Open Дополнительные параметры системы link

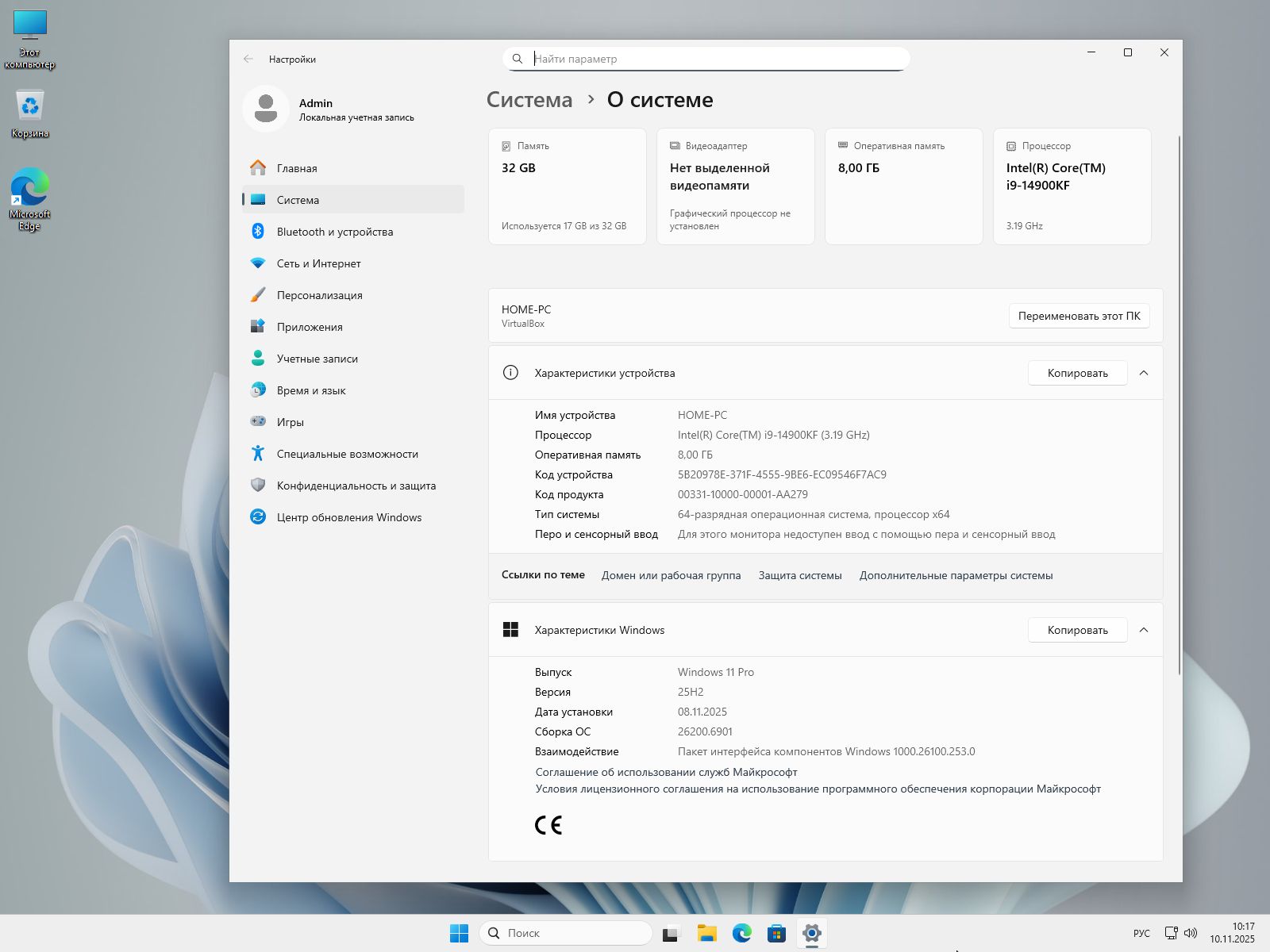click(x=956, y=575)
